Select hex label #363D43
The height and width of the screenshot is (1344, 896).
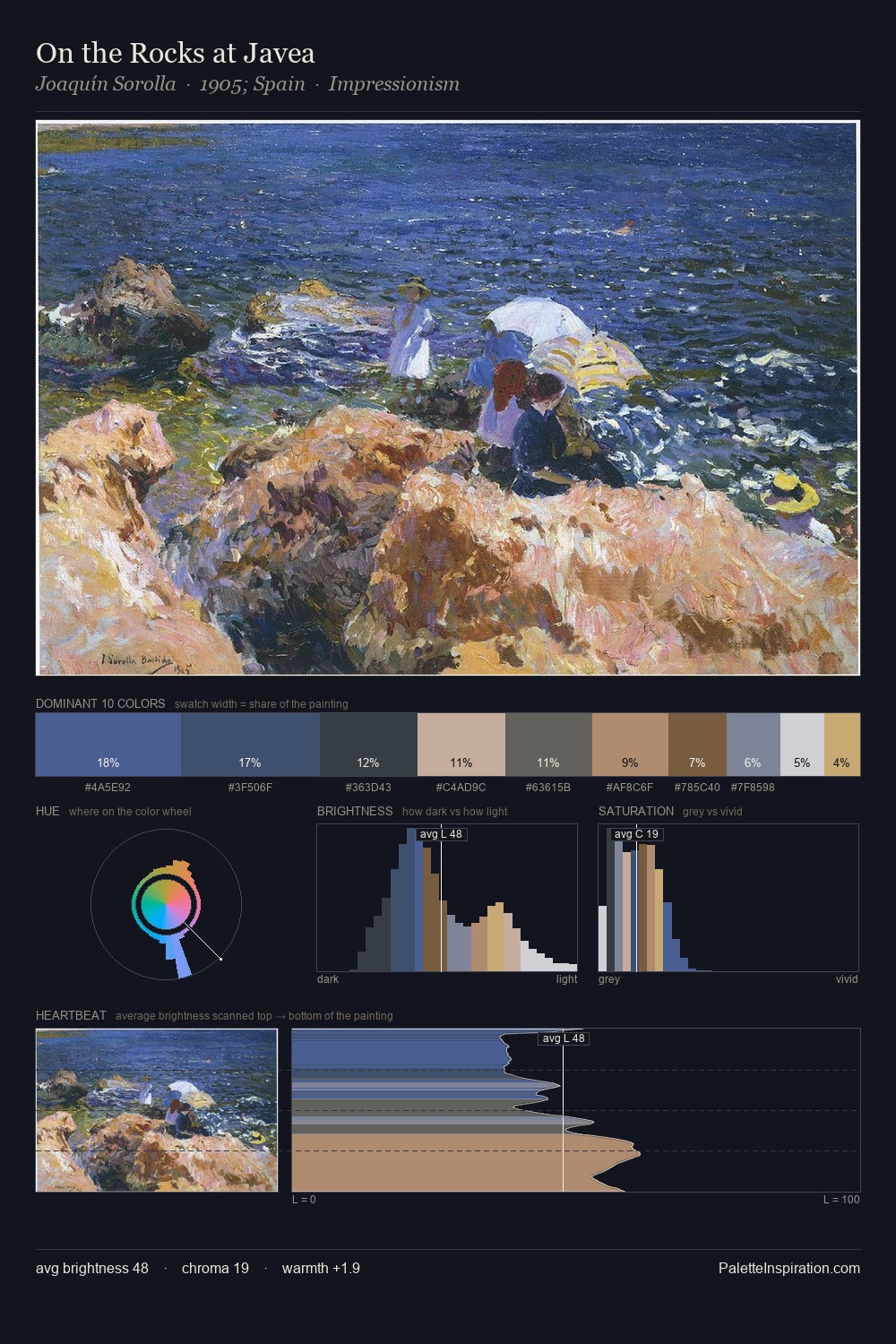(368, 788)
